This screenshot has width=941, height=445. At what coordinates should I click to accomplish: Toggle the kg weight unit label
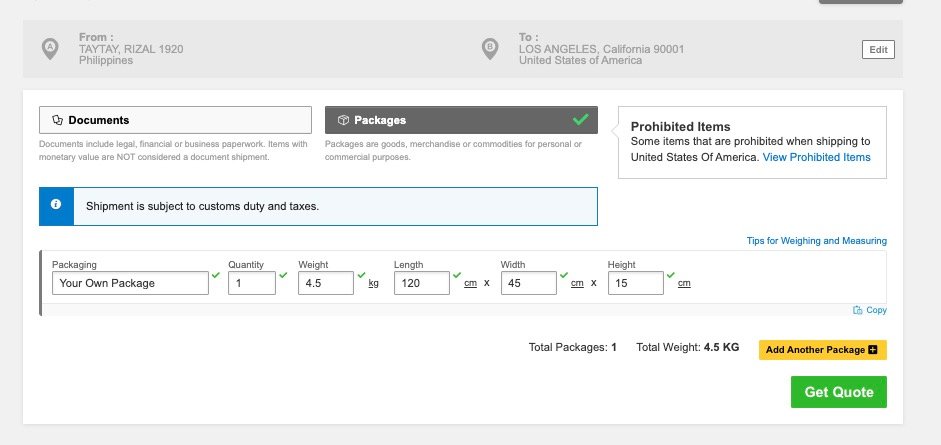(373, 284)
